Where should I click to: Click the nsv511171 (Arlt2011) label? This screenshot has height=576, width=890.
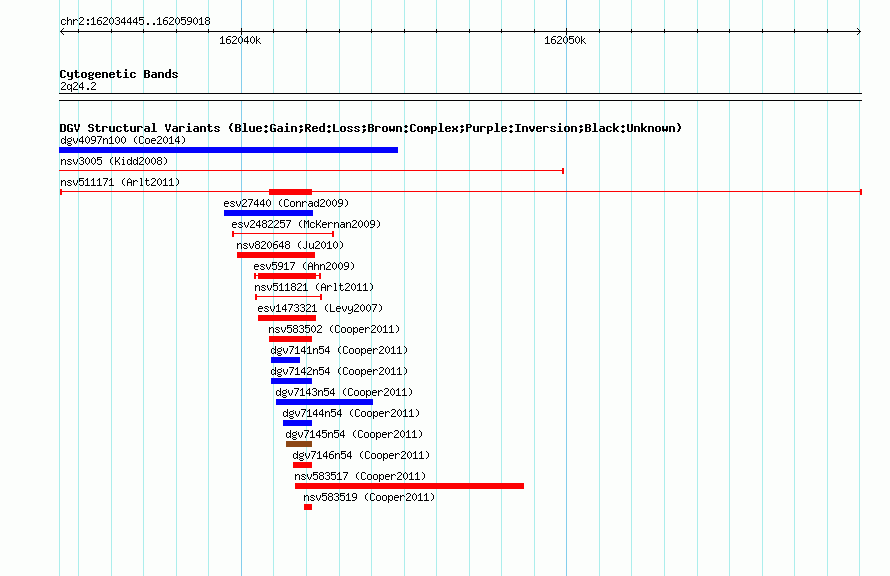point(120,182)
